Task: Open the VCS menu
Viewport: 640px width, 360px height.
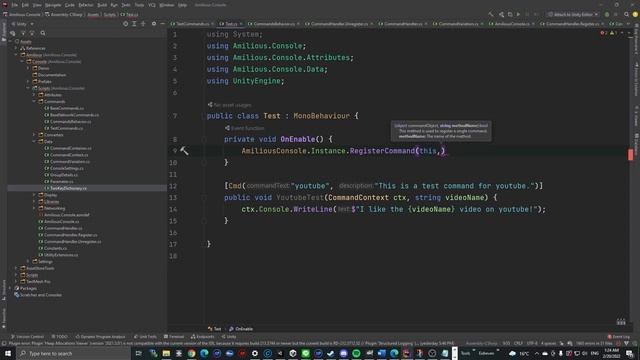Action: click(152, 5)
